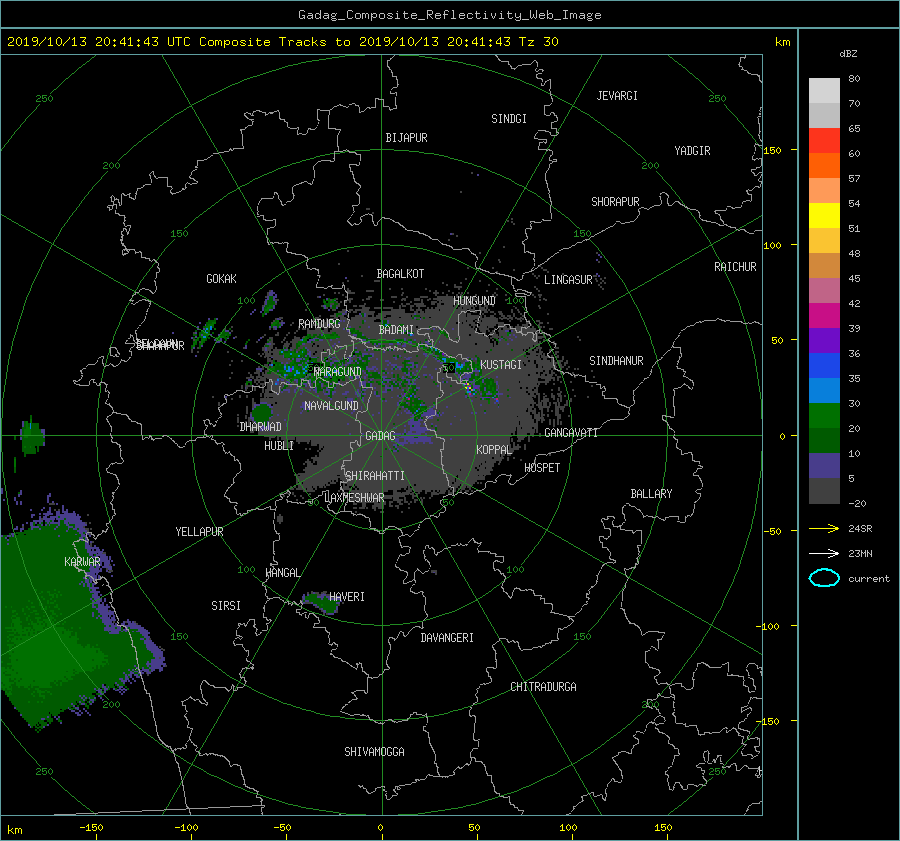Screen dimensions: 900x841
Task: Click the SHORAPUR city label
Action: coord(615,201)
